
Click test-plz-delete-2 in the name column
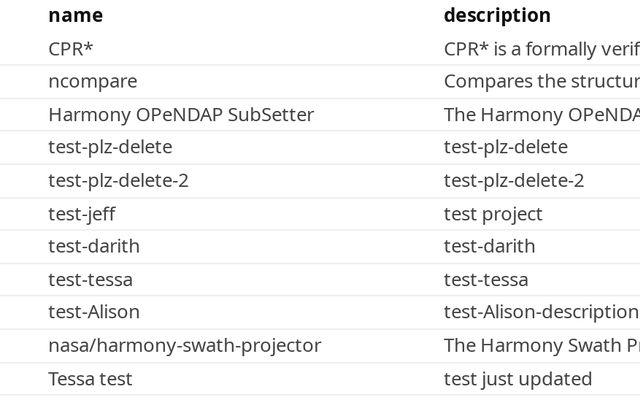pos(118,181)
